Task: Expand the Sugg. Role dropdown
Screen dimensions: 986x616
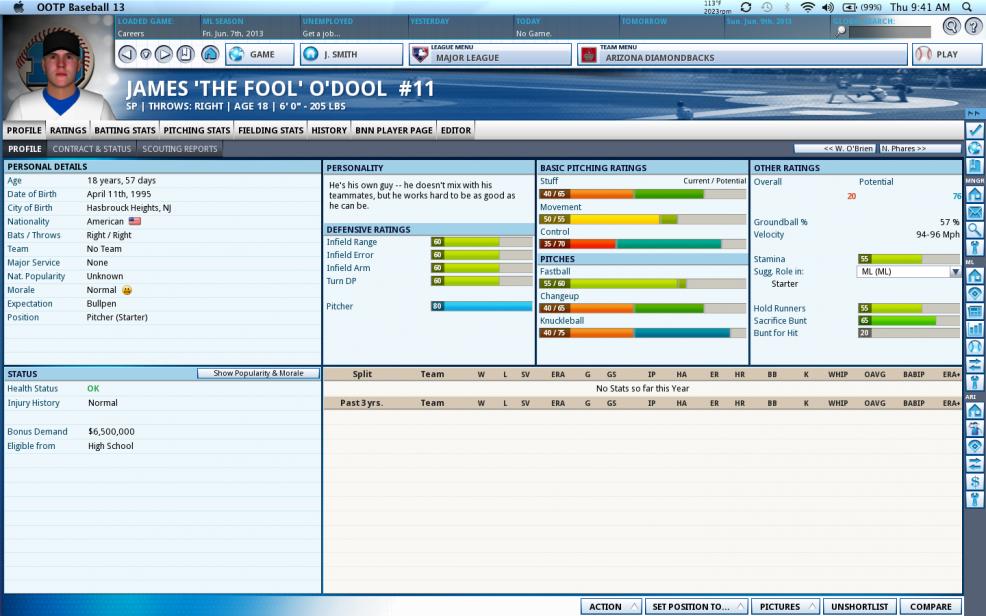Action: (955, 272)
